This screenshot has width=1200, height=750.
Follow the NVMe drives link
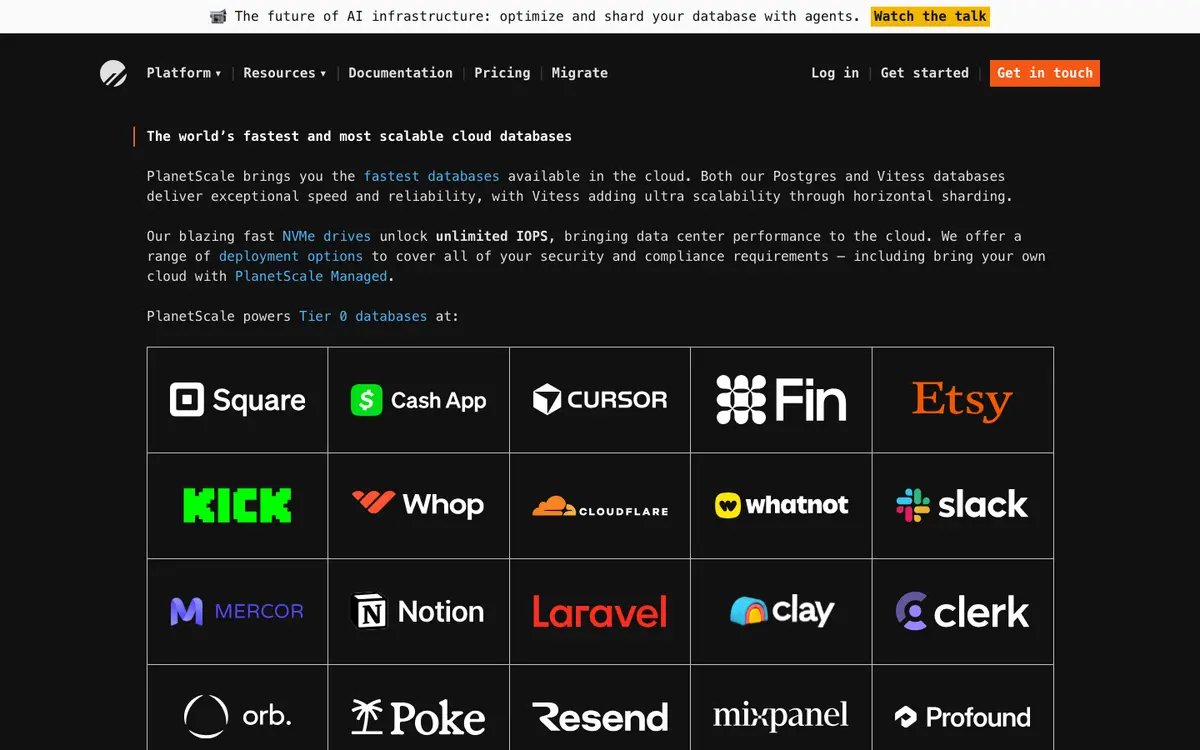click(326, 236)
